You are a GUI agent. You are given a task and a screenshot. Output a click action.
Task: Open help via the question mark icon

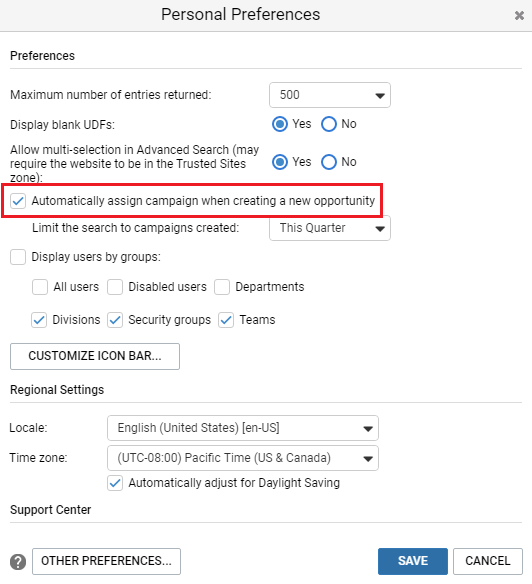tap(18, 561)
